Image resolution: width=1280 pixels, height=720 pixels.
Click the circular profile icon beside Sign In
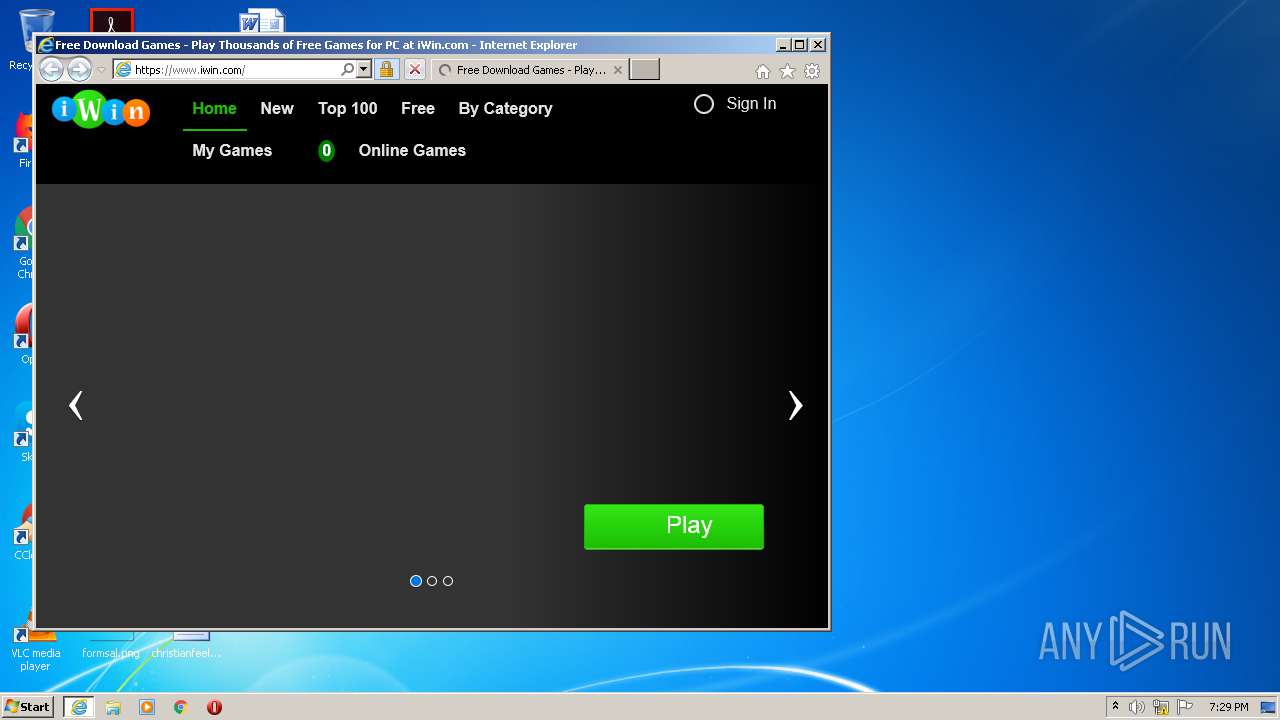tap(704, 104)
